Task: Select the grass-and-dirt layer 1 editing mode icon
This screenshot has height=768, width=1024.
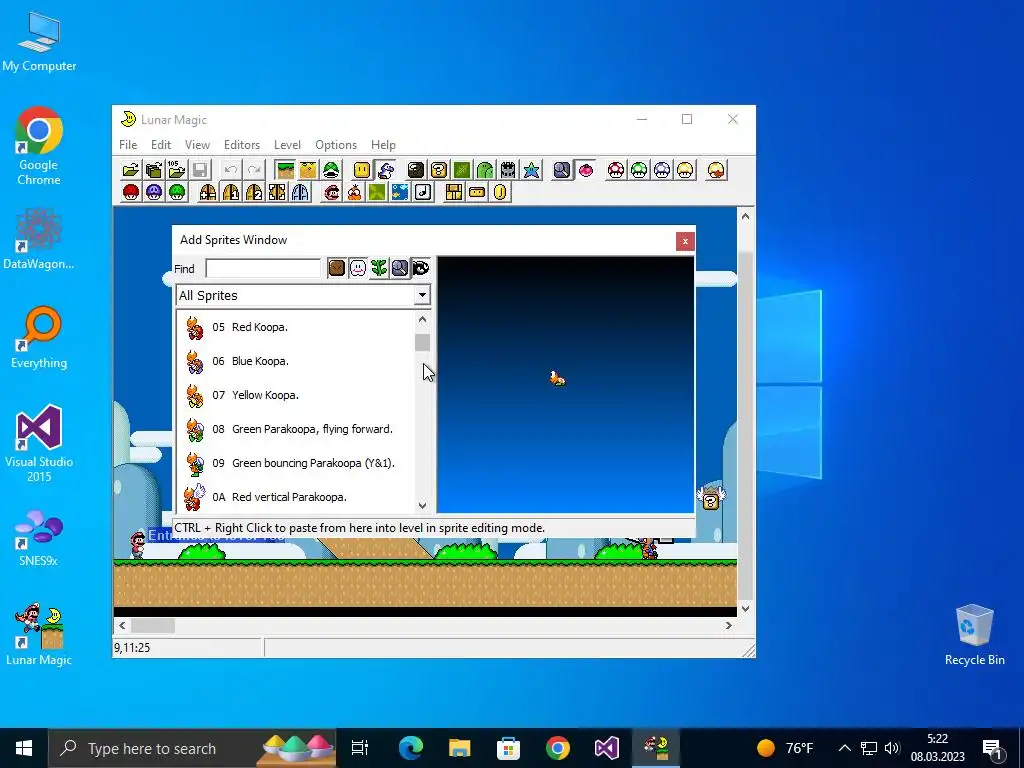Action: (x=285, y=170)
